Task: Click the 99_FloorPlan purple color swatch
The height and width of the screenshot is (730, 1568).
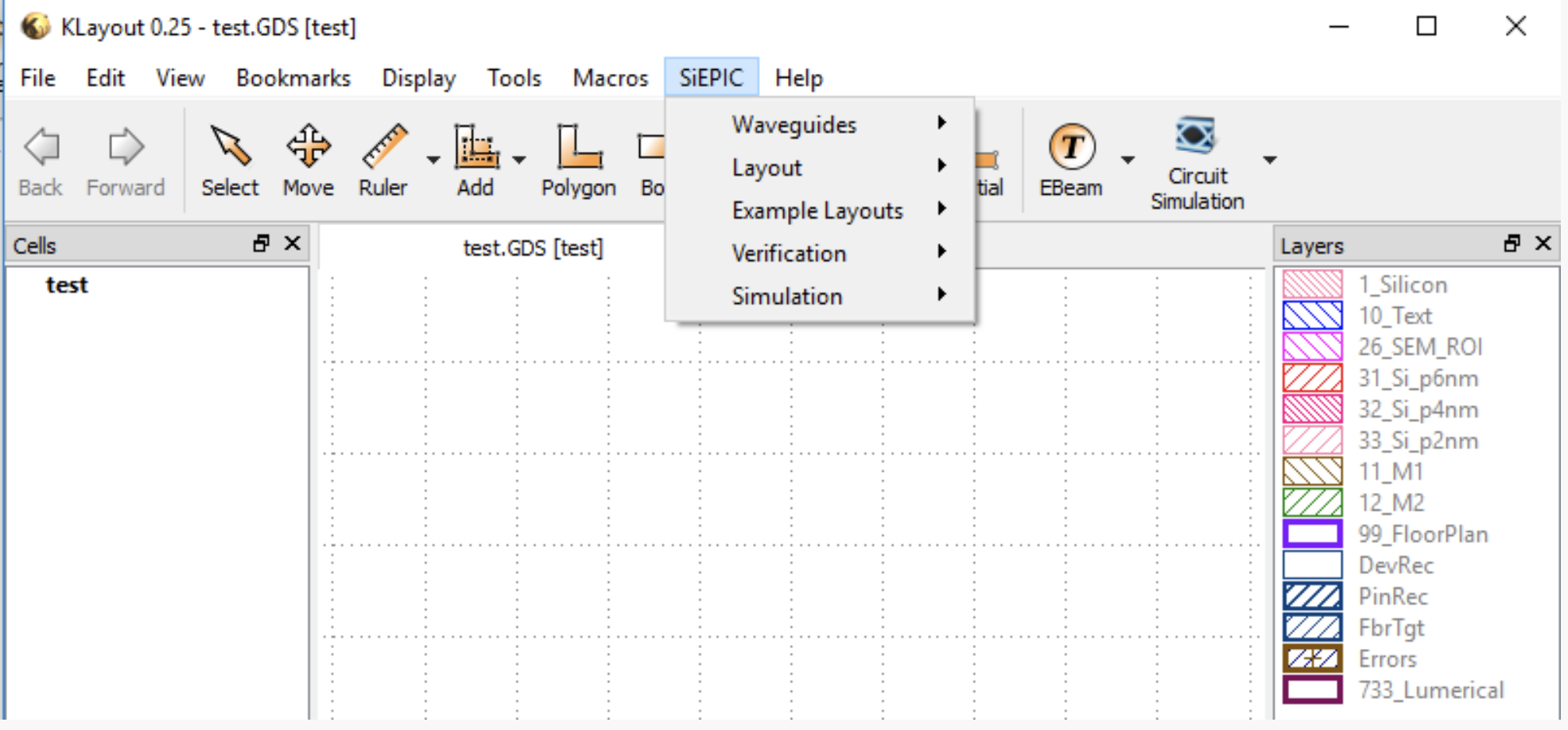Action: click(x=1311, y=534)
